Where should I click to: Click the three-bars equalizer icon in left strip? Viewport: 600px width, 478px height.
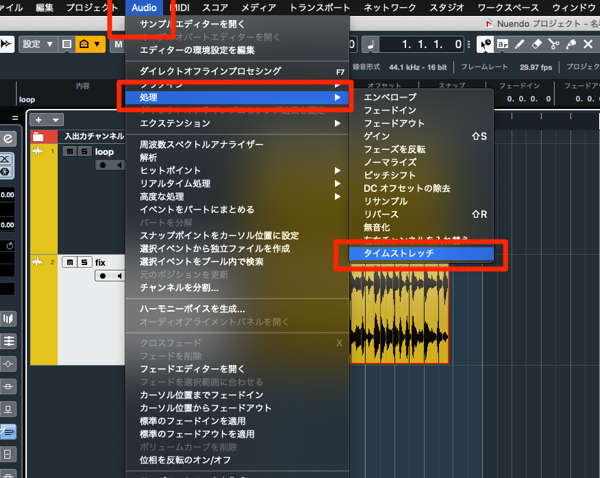[x=8, y=318]
